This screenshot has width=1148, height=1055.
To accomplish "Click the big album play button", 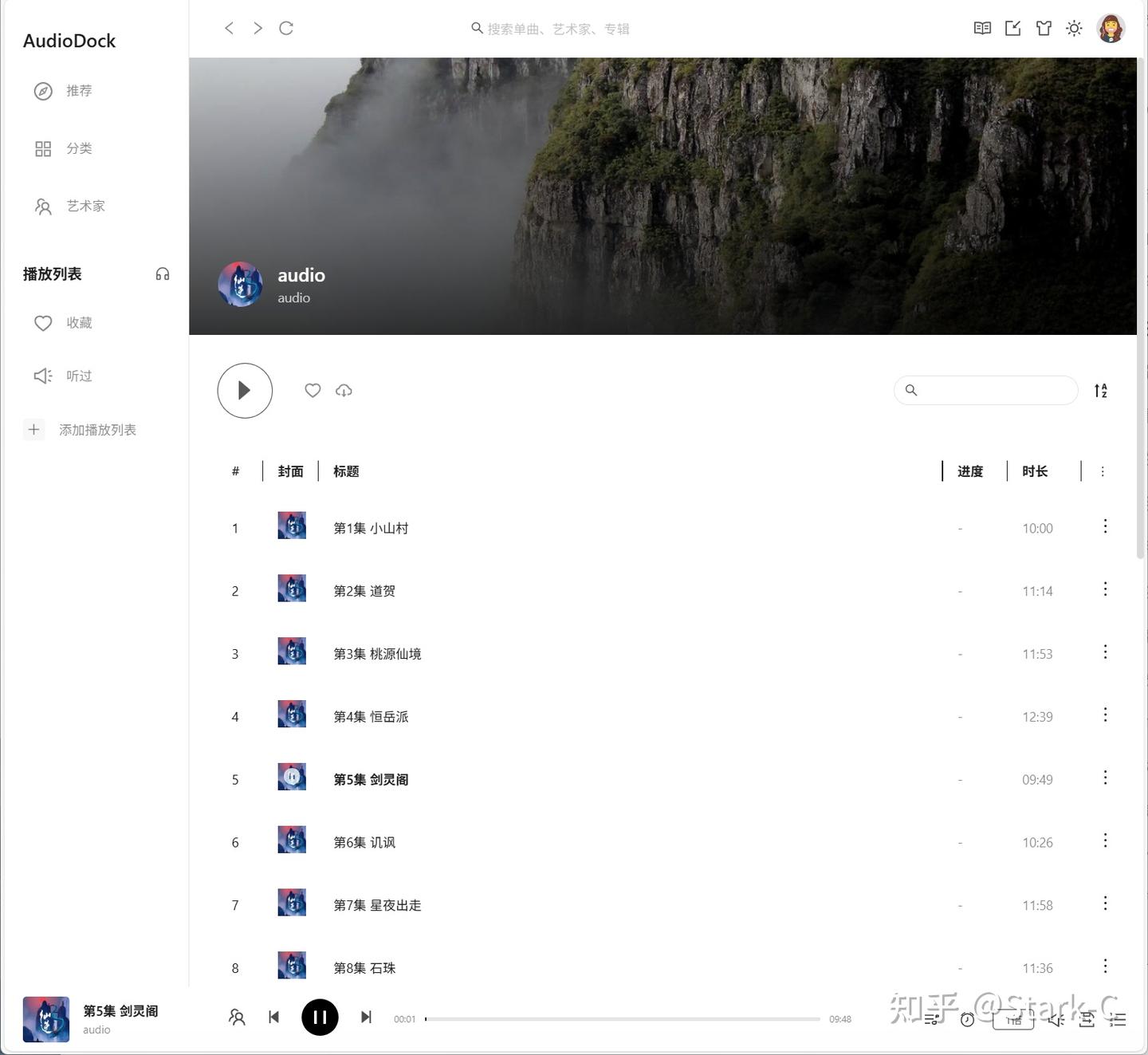I will [x=245, y=391].
